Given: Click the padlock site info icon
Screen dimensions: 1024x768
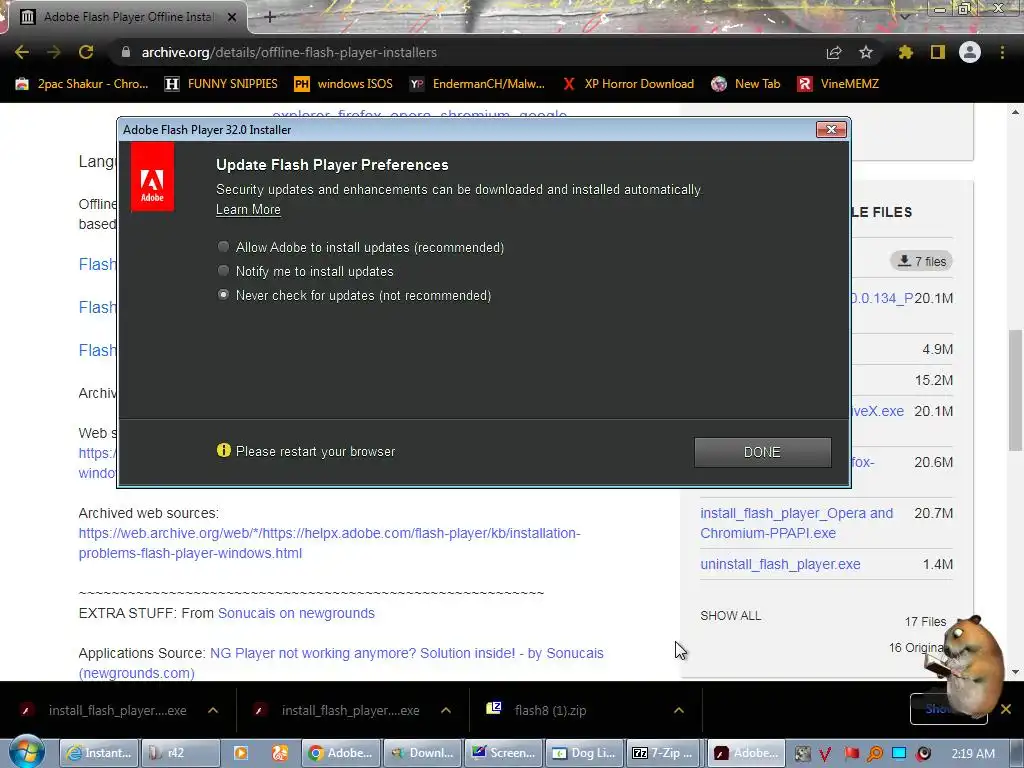Looking at the screenshot, I should [x=126, y=52].
